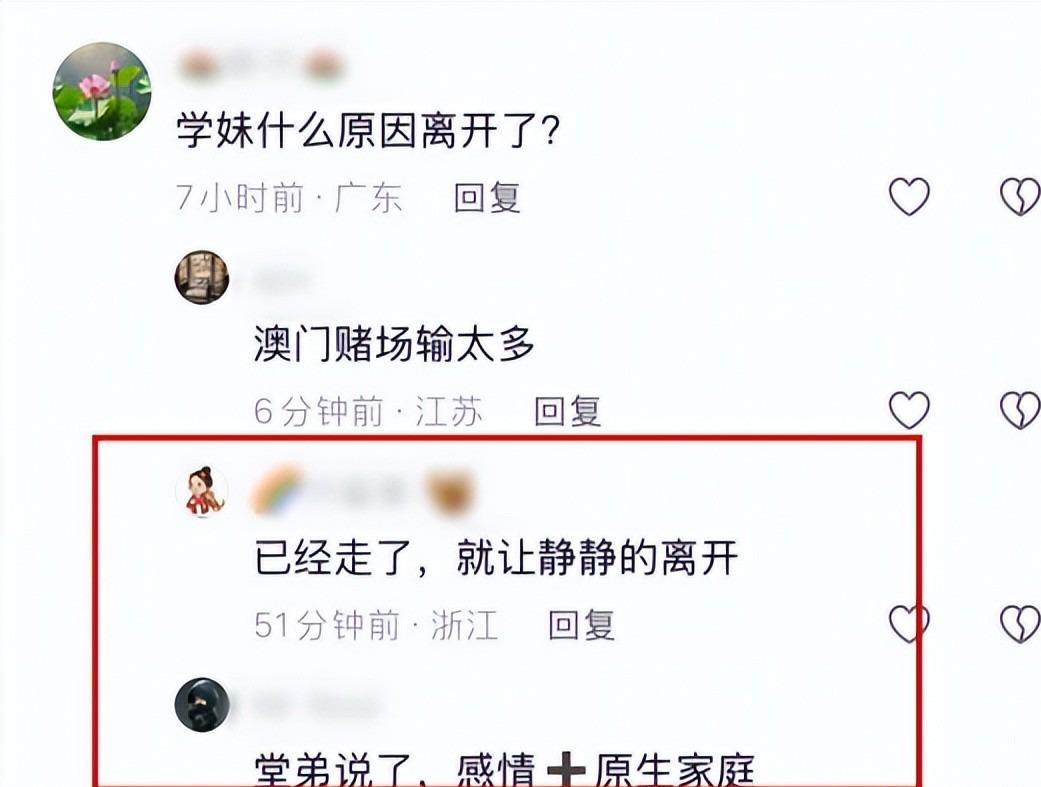1041x787 pixels.
Task: Select the comment text 已经走了,就让静静的离开
Action: pyautogui.click(x=496, y=557)
